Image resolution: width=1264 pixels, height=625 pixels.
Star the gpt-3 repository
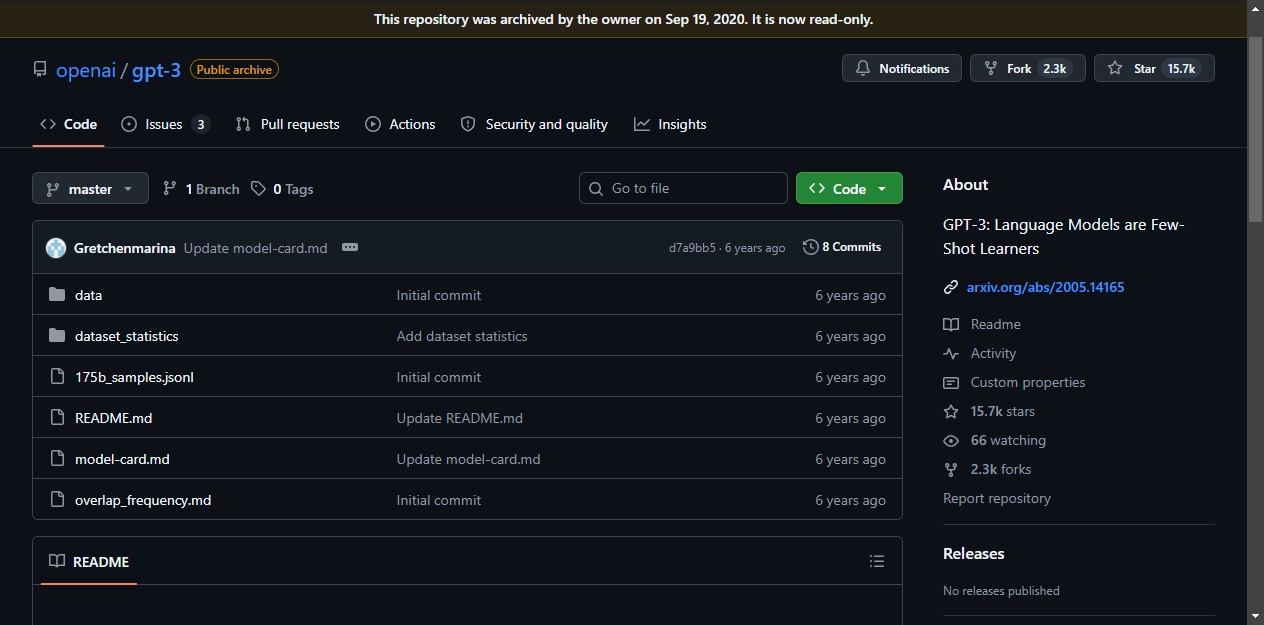point(1154,68)
